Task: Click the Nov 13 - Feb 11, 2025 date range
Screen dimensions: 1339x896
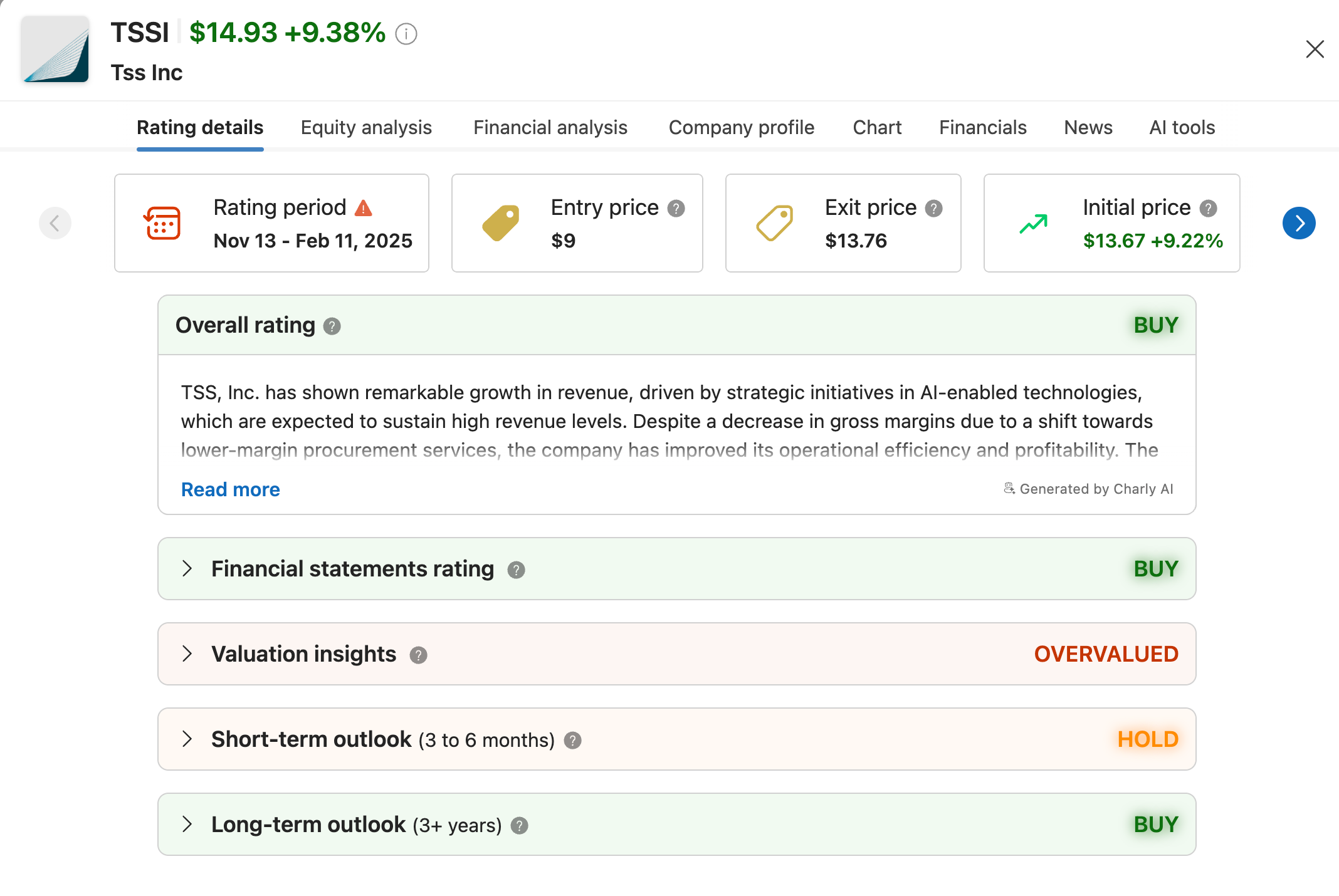Action: 313,241
